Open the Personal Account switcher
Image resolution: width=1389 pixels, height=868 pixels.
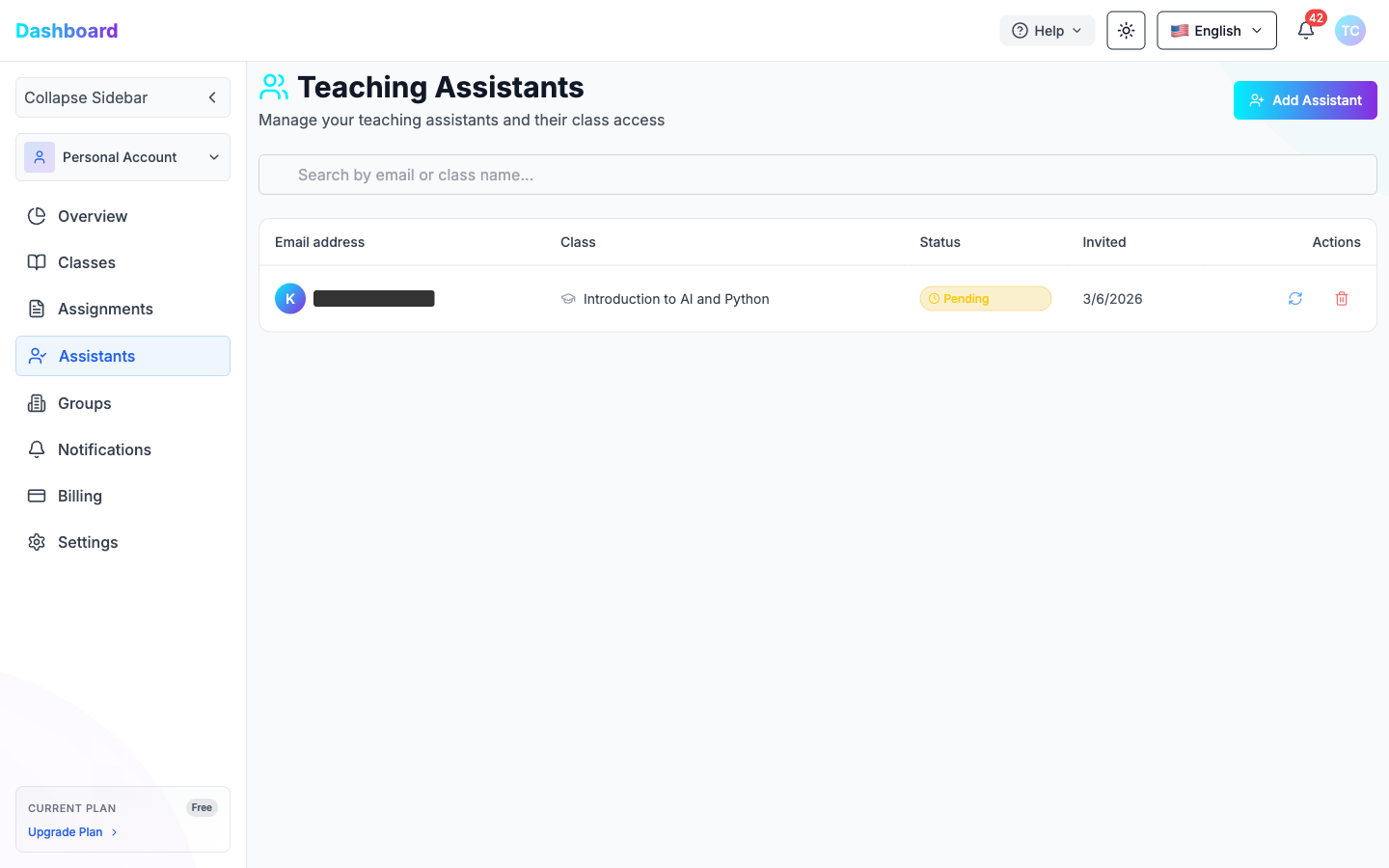pos(123,157)
